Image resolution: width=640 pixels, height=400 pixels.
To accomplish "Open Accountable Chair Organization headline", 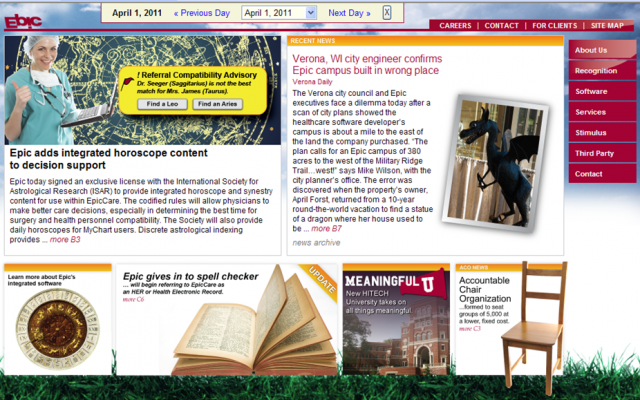I will pyautogui.click(x=485, y=289).
